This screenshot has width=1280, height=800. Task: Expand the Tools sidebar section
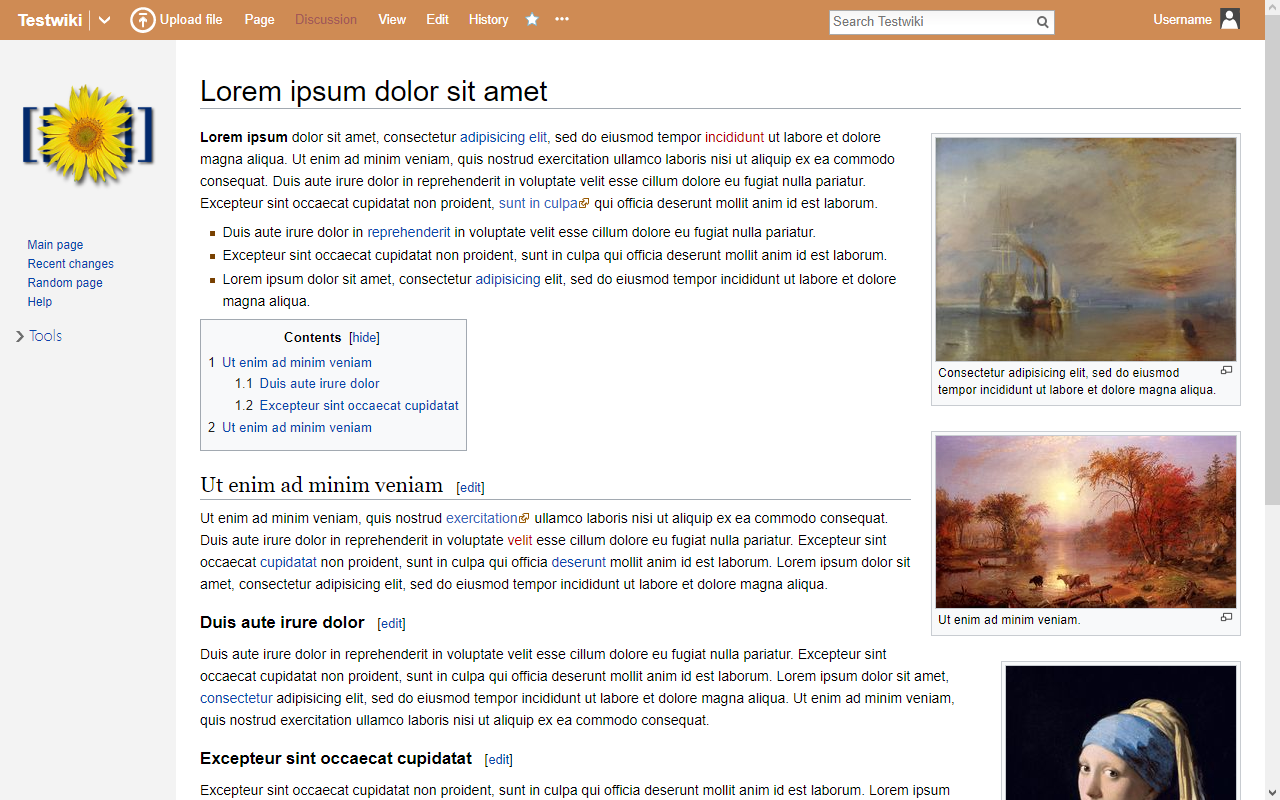point(40,336)
